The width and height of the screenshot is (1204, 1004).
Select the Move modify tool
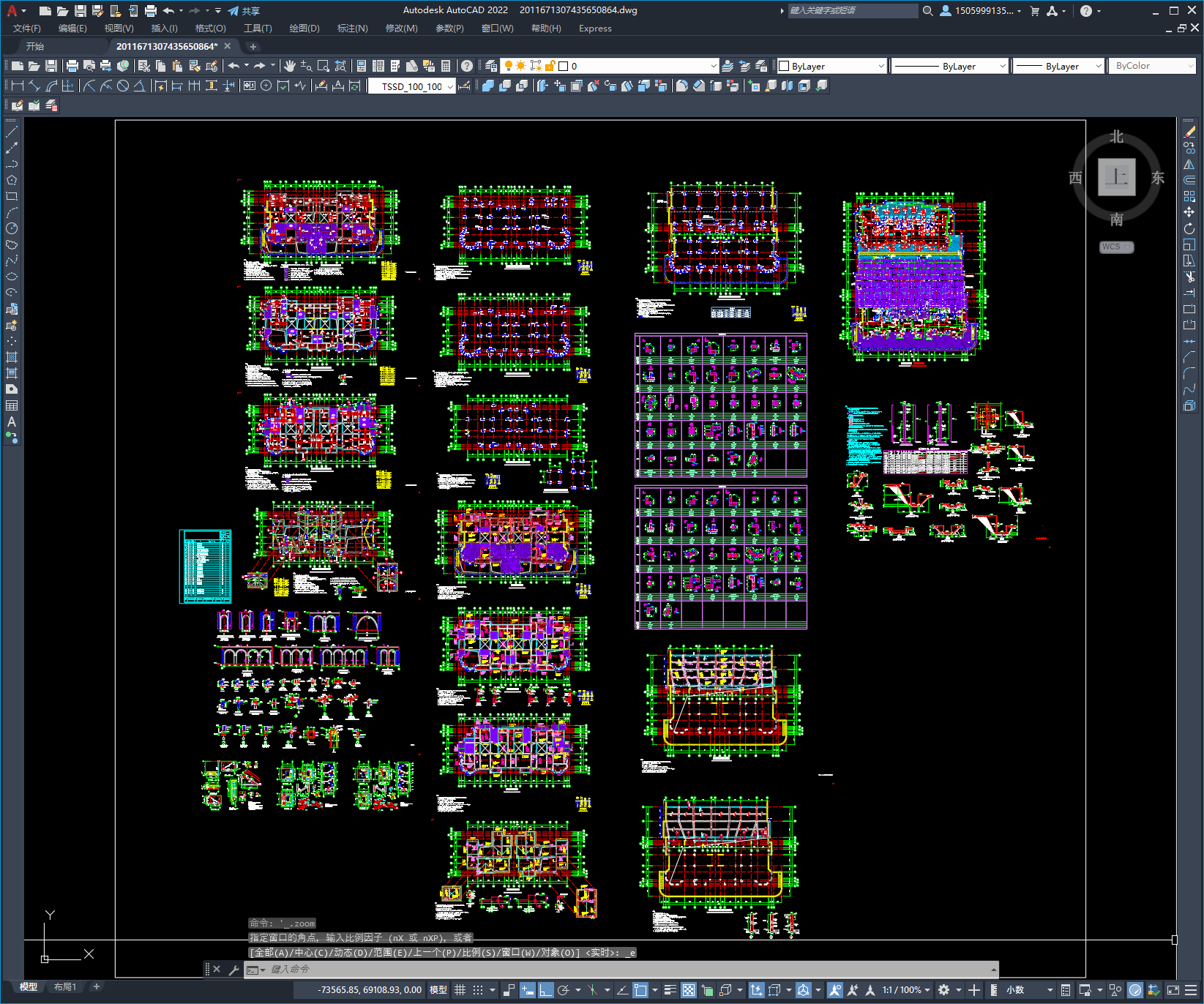1189,212
